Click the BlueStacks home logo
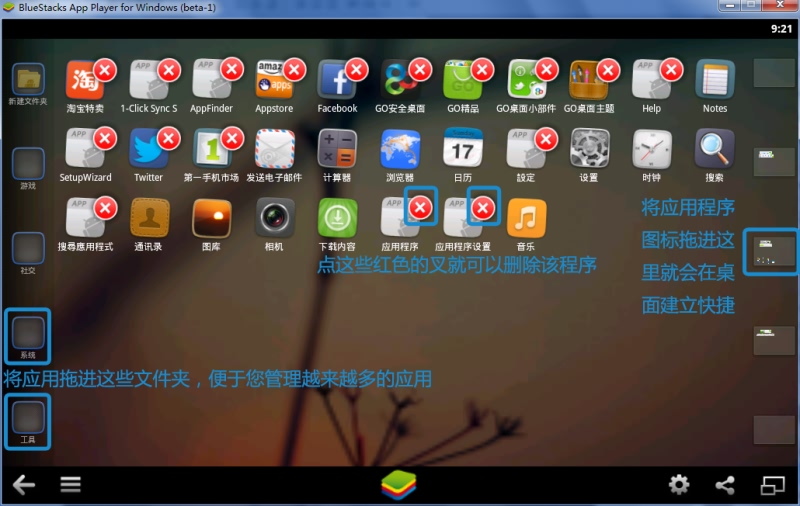This screenshot has width=800, height=506. 398,485
